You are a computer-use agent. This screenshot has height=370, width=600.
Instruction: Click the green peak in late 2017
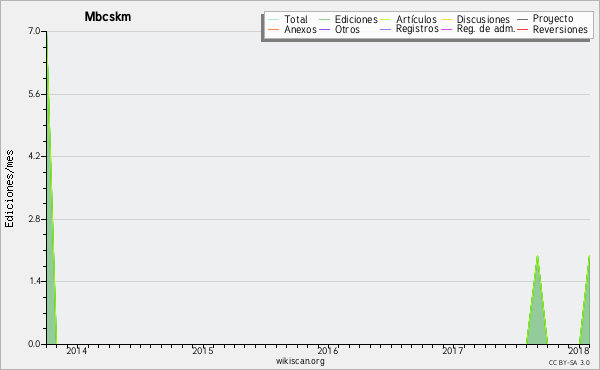pyautogui.click(x=537, y=306)
